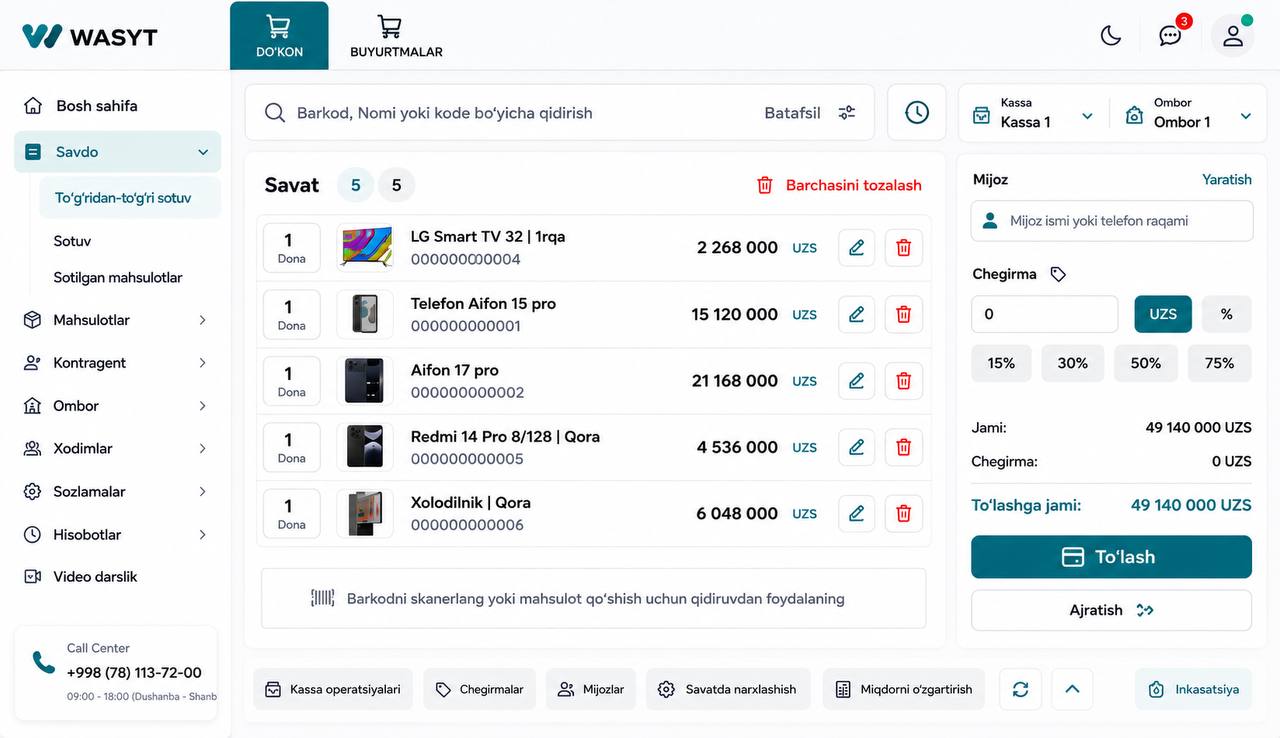Click Barchasini tozalash to clear the cart
The width and height of the screenshot is (1280, 738).
[x=840, y=185]
